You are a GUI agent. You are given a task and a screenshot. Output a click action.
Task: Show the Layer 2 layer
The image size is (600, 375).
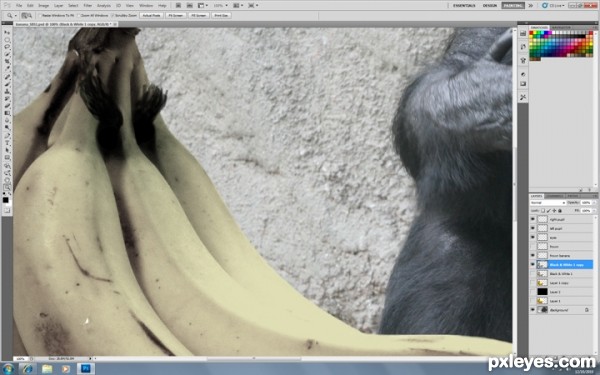click(x=533, y=292)
